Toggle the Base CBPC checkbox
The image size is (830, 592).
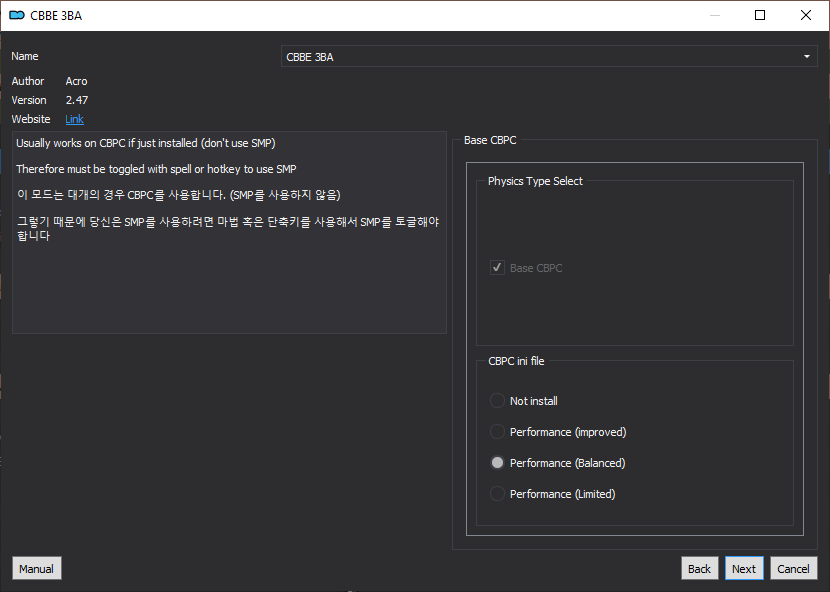[x=497, y=267]
